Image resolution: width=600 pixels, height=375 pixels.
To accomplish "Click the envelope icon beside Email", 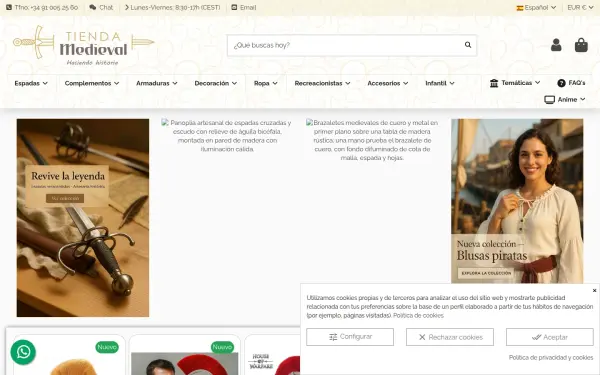I will pyautogui.click(x=234, y=7).
